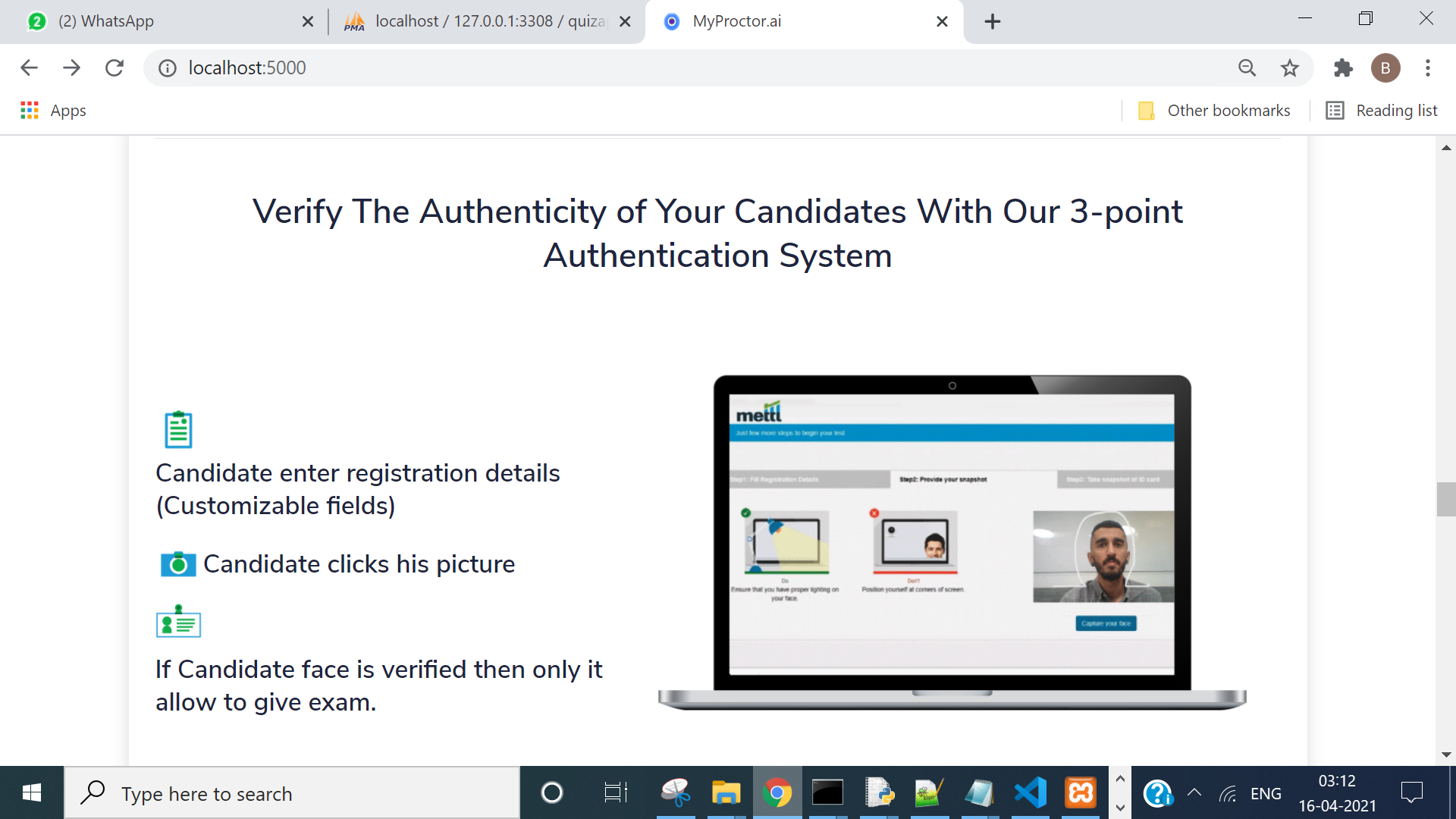Click the new tab plus button
Screen dimensions: 1456x819
pyautogui.click(x=988, y=20)
